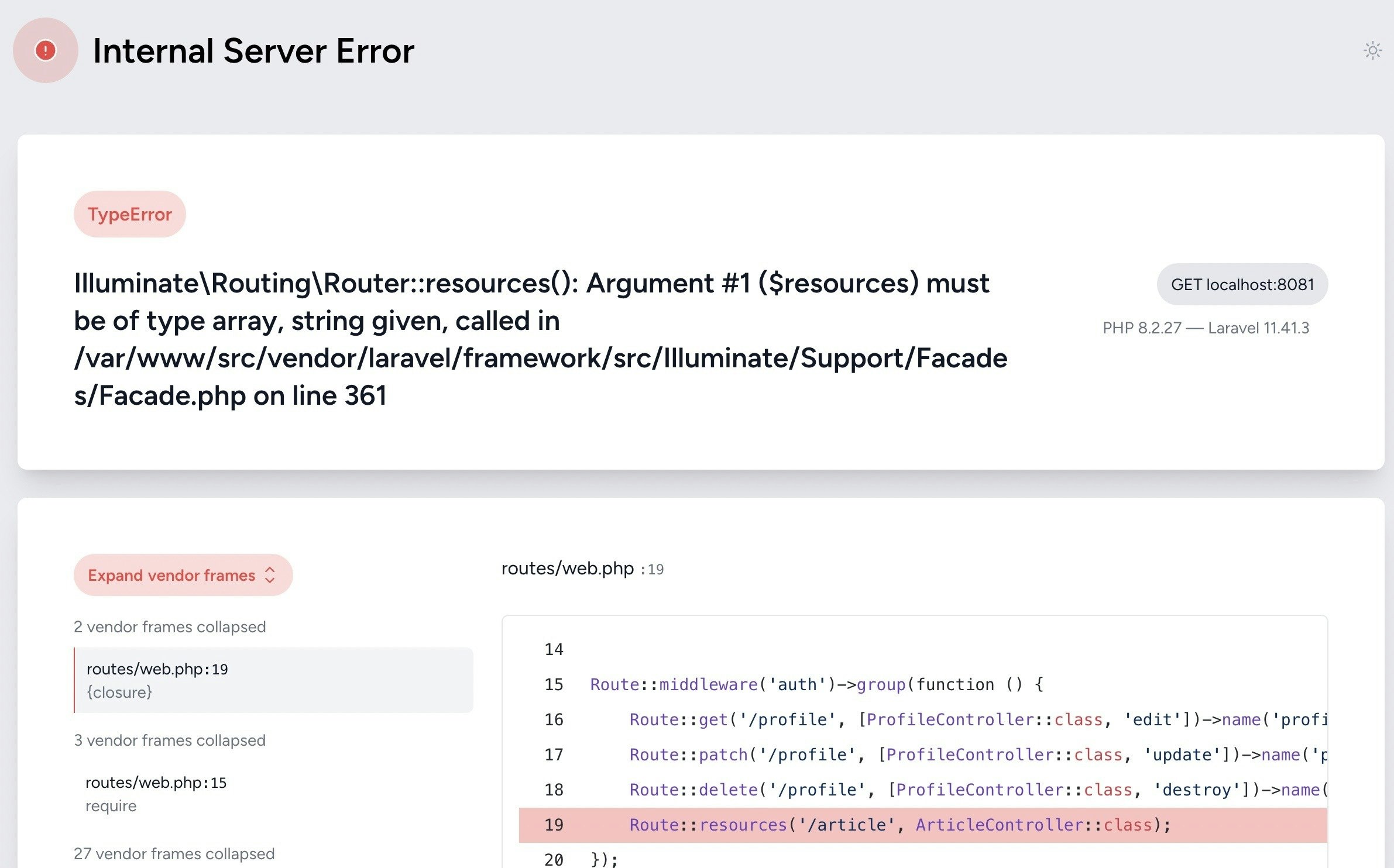This screenshot has height=868, width=1394.
Task: Click the PHP 8.2.27 — Laravel 11.41.3 version text
Action: pyautogui.click(x=1206, y=328)
